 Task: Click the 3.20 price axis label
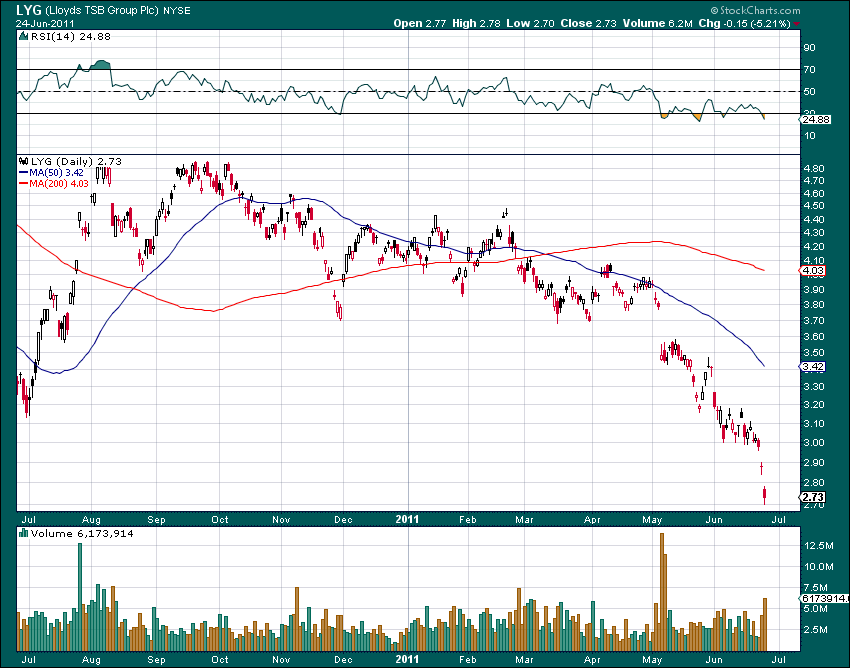(x=814, y=404)
